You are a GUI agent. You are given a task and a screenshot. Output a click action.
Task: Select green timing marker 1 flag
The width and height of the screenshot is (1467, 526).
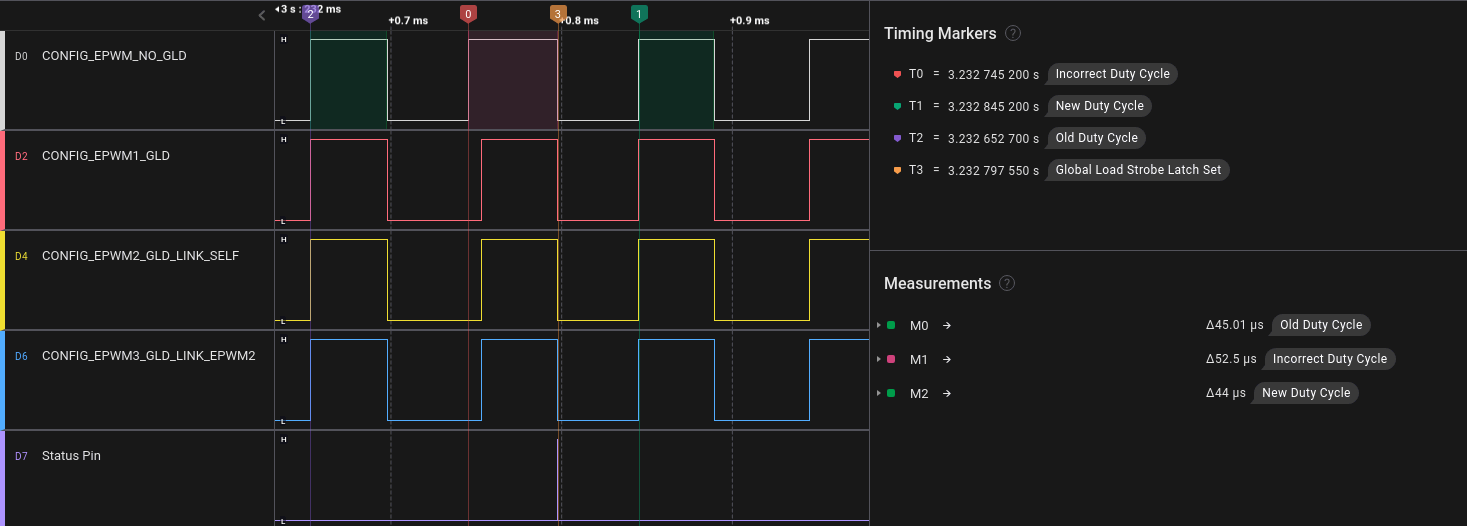click(639, 14)
